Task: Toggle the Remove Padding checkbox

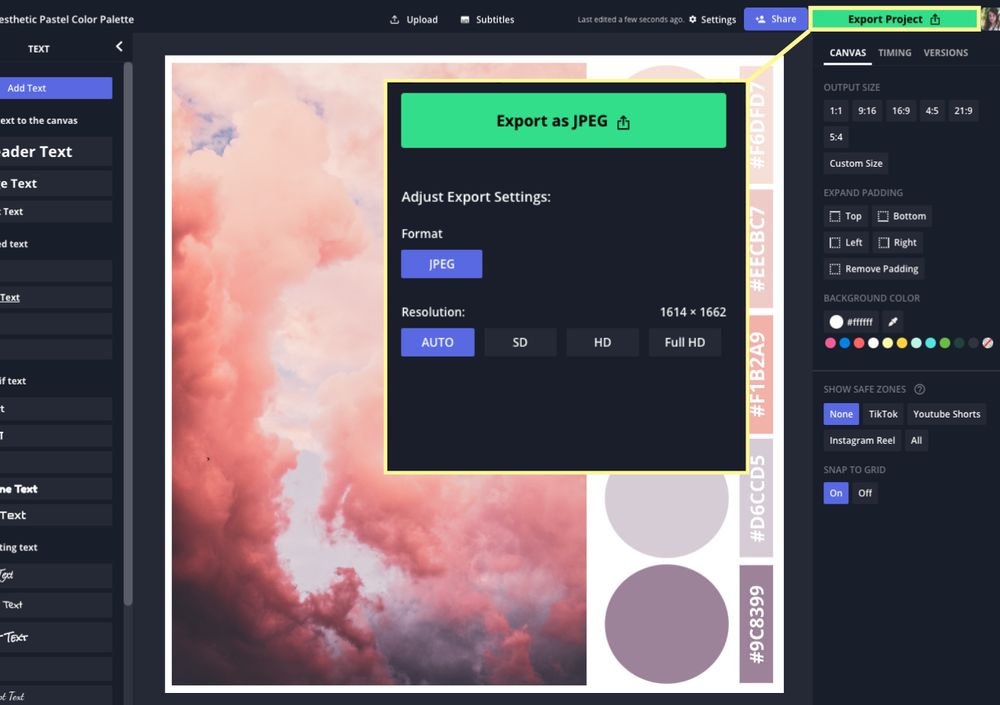Action: coord(835,268)
